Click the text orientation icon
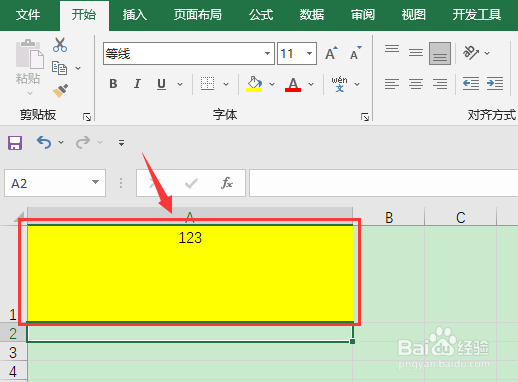Image resolution: width=518 pixels, height=382 pixels. pos(471,53)
